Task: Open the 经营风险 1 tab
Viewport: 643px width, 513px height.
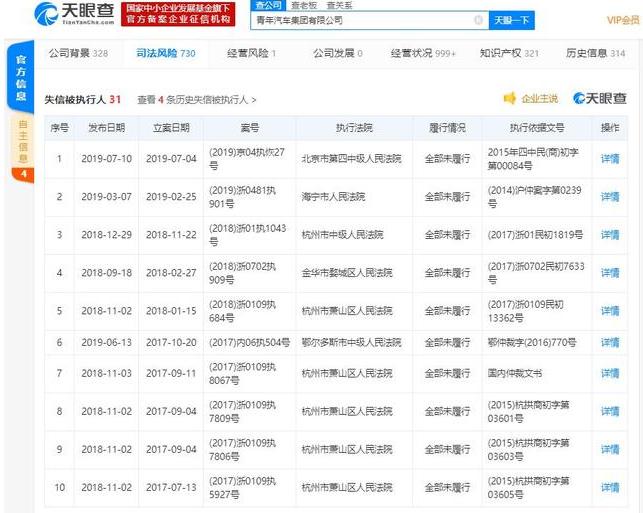Action: point(251,53)
